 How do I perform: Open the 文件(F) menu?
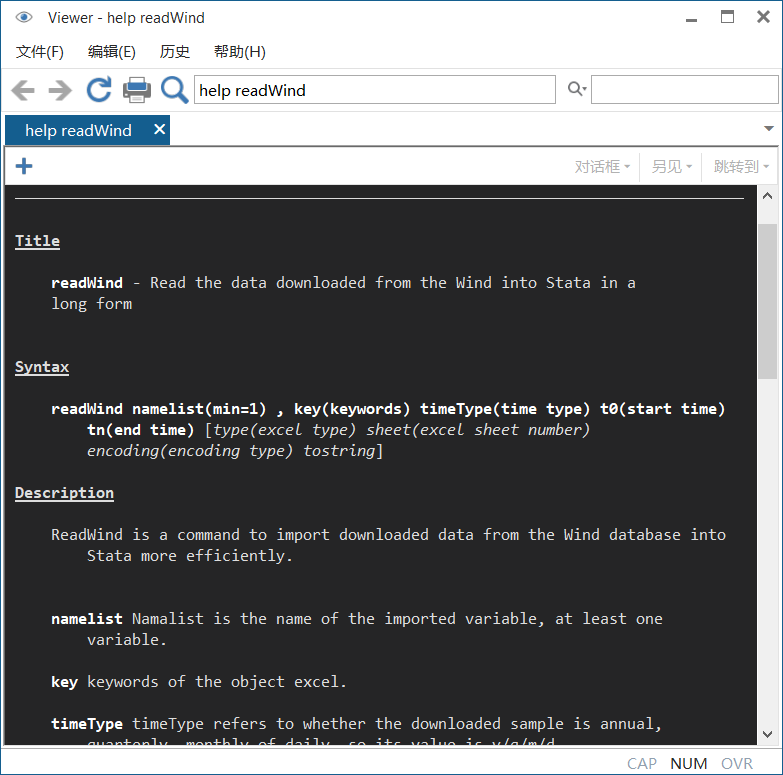pyautogui.click(x=40, y=52)
